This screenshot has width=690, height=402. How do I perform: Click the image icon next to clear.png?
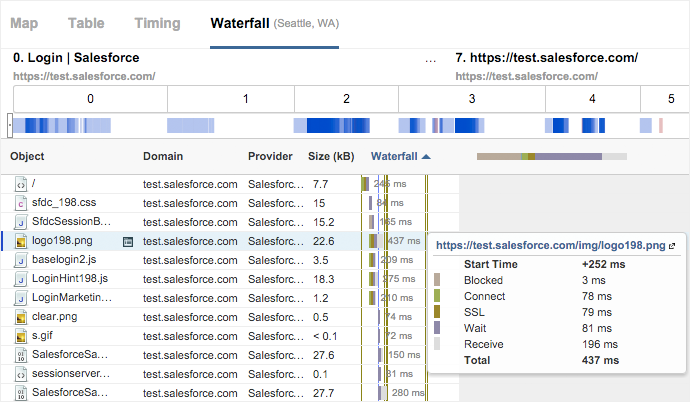coord(20,317)
